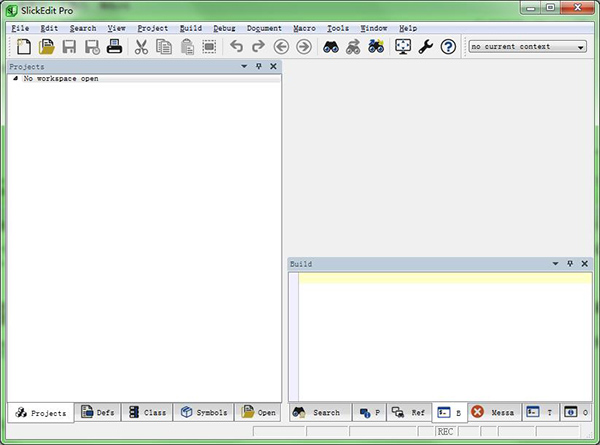Click the Undo arrow icon
This screenshot has height=445, width=600.
(x=236, y=47)
